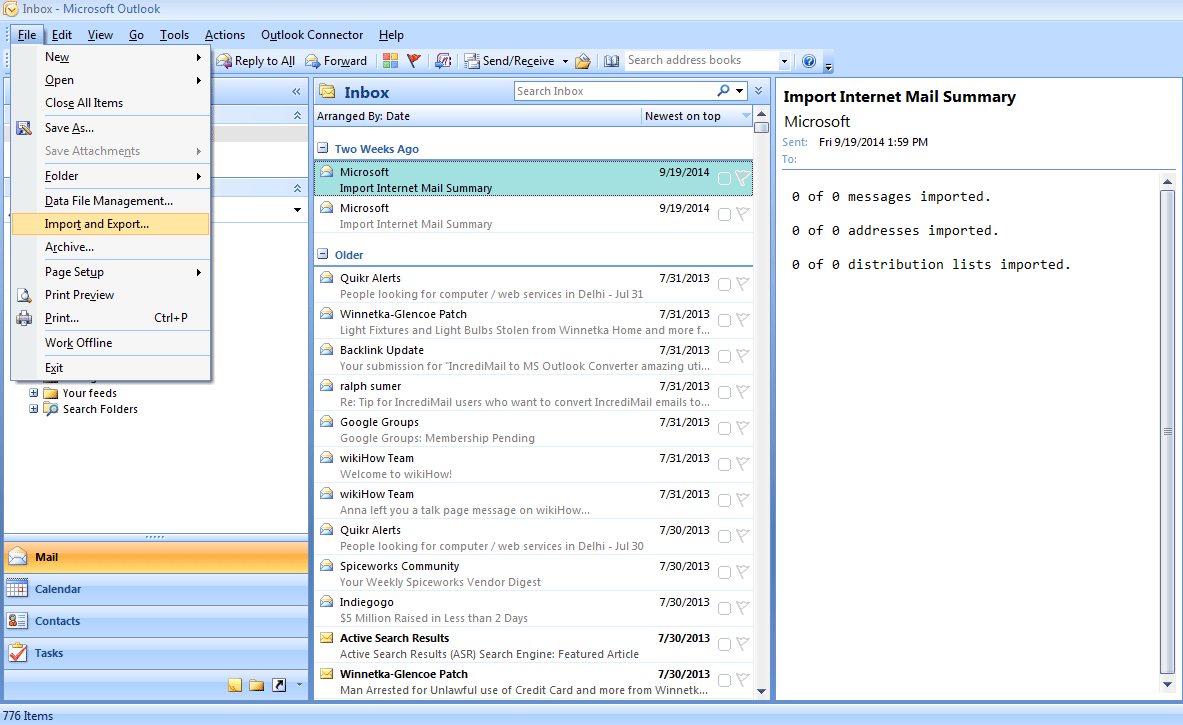Click the Inbox folder icon in header
This screenshot has height=725, width=1183.
327,92
